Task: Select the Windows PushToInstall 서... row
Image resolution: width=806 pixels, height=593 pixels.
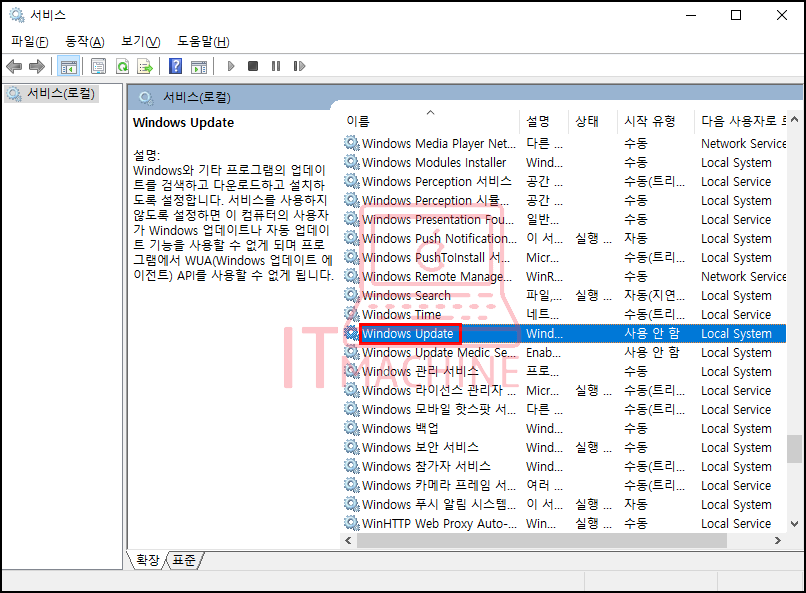Action: [564, 257]
